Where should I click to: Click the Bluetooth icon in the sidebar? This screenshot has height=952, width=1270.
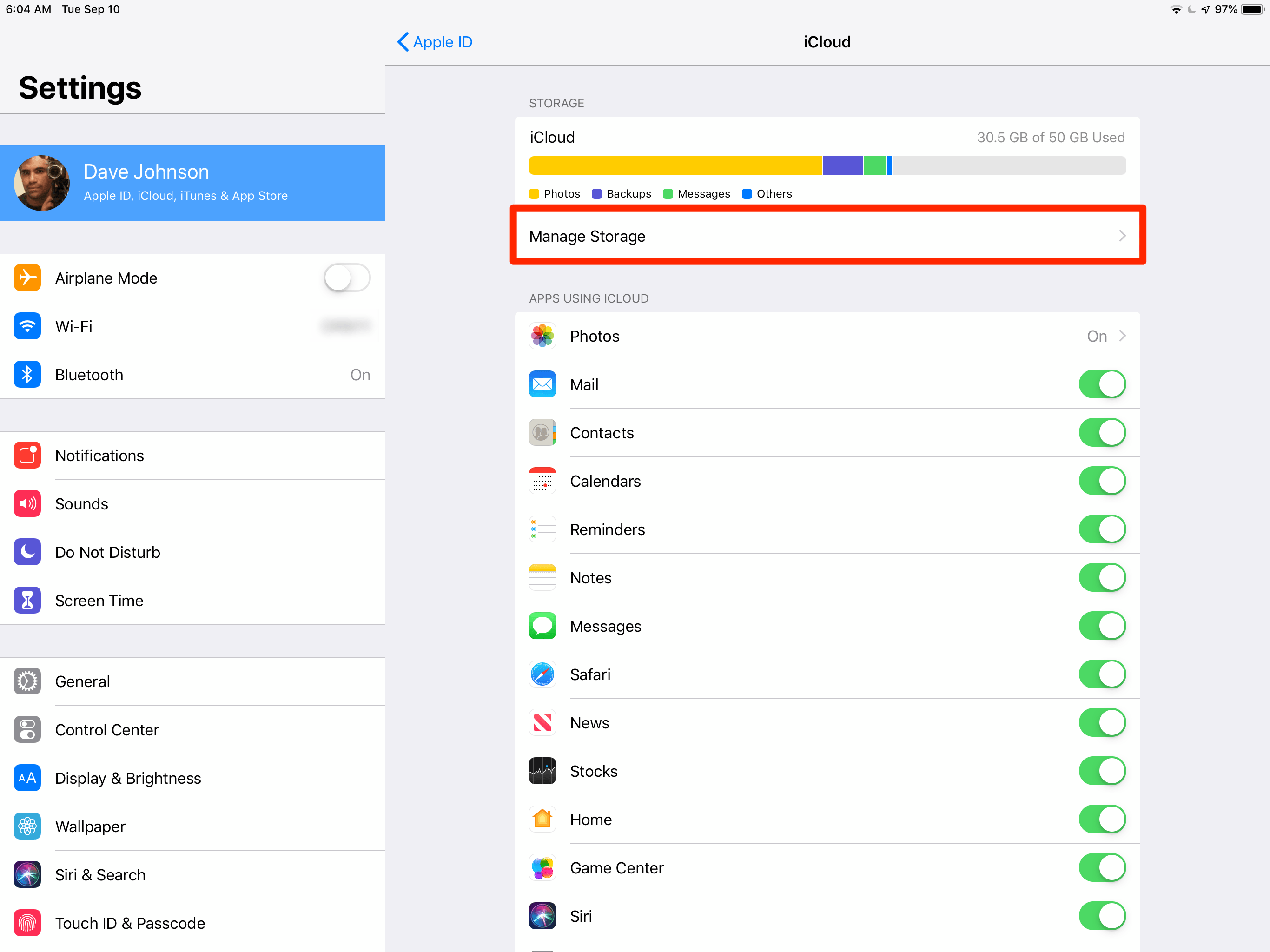[x=27, y=374]
